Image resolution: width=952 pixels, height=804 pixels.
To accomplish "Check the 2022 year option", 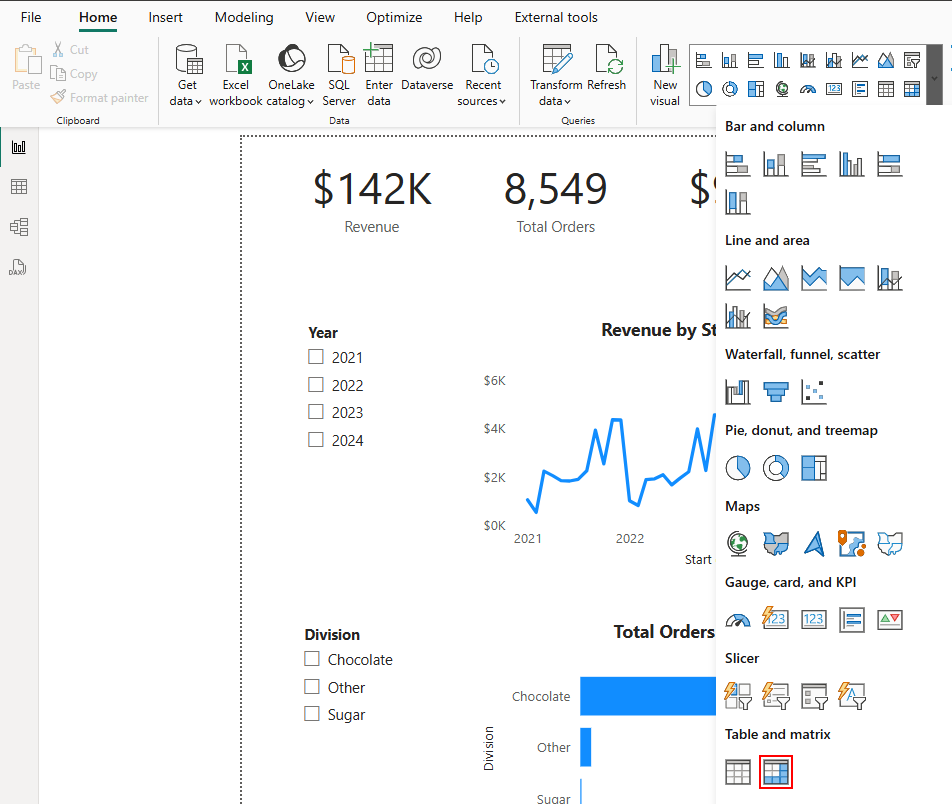I will click(316, 384).
